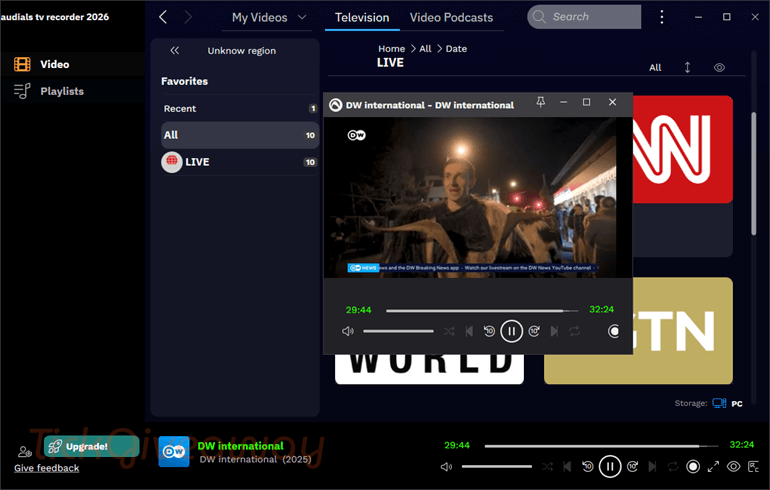Toggle shuffle in popup player
Screen dimensions: 770x490
[x=449, y=331]
